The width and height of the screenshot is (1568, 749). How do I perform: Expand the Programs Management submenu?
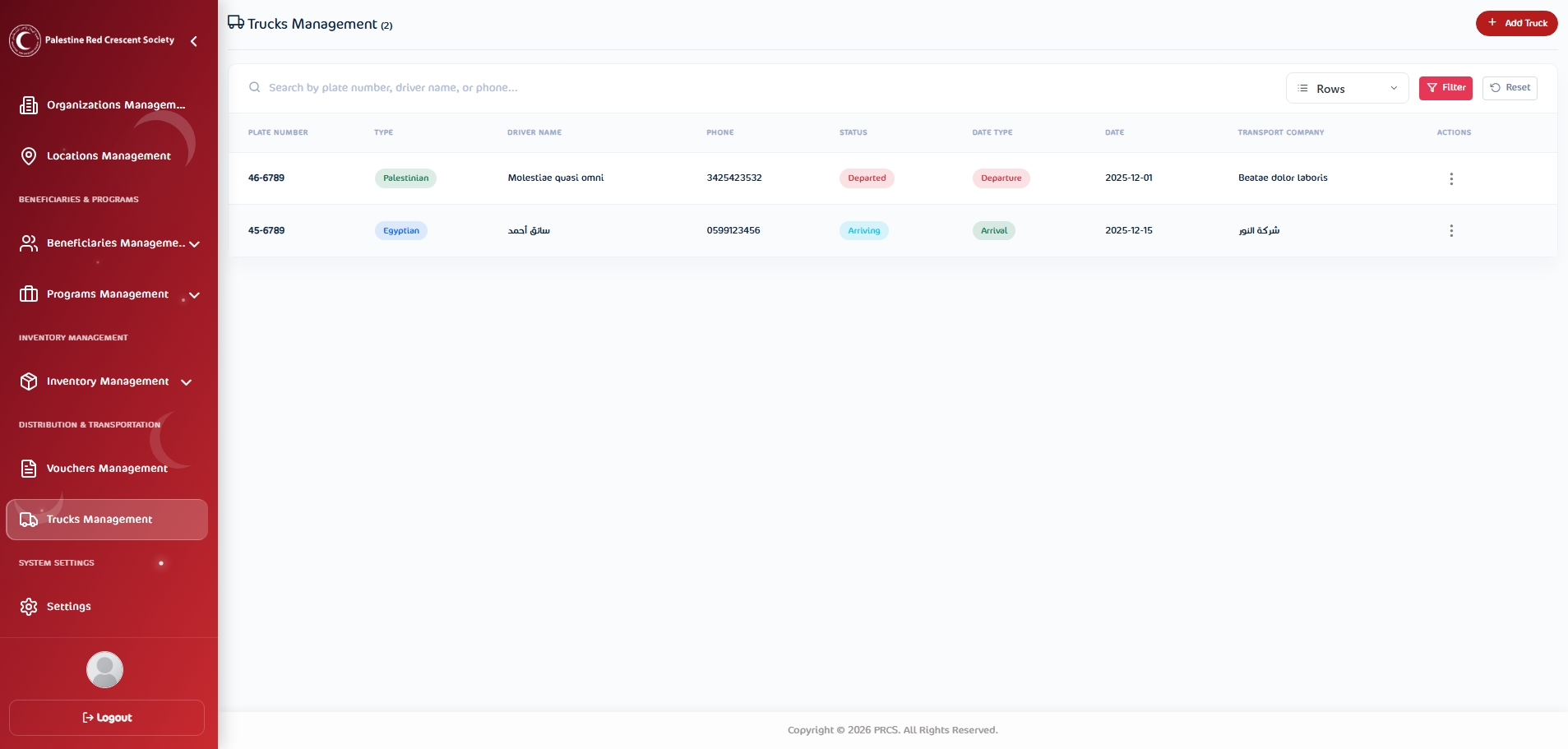(195, 295)
